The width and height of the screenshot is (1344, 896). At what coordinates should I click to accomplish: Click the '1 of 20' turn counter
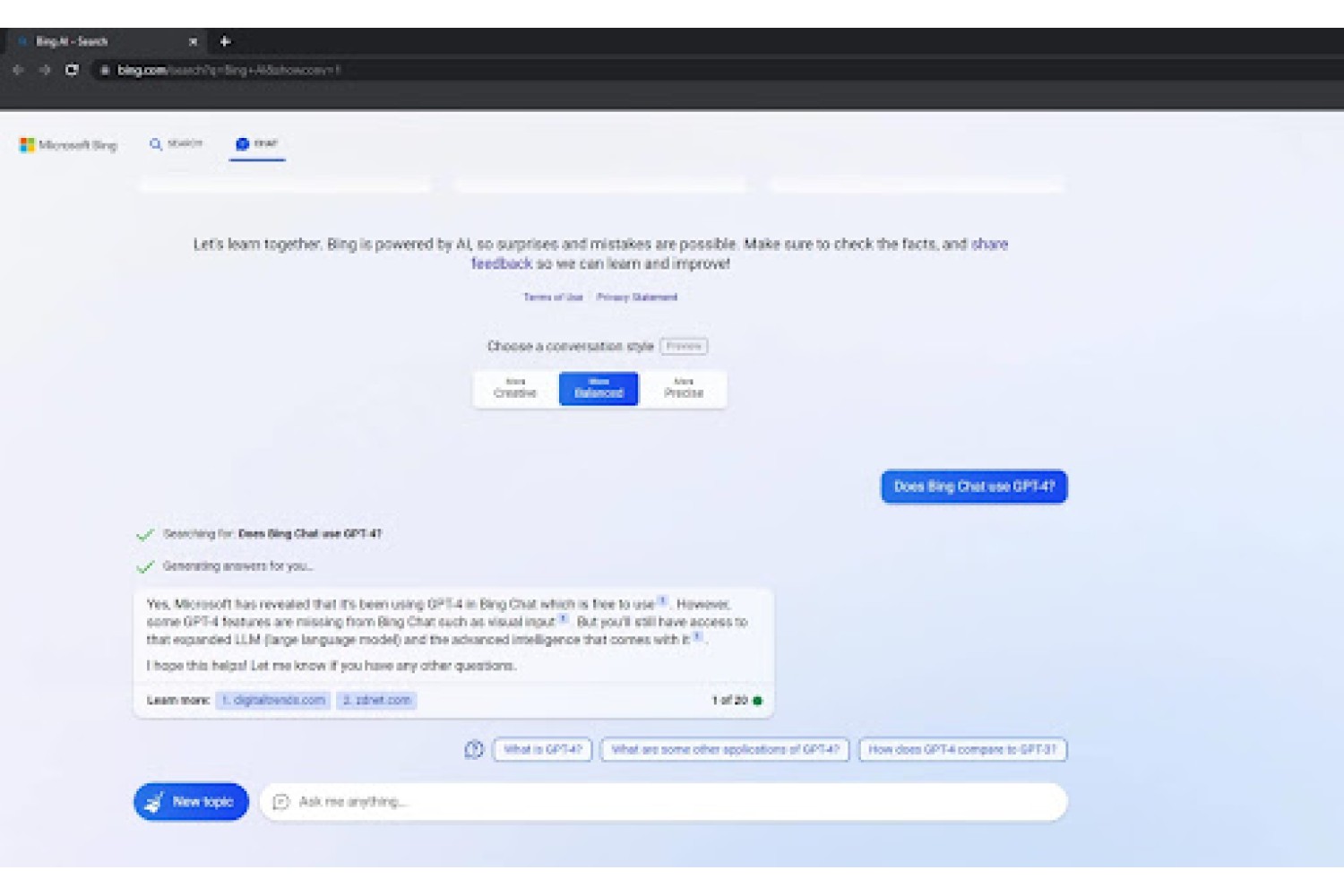click(x=729, y=700)
